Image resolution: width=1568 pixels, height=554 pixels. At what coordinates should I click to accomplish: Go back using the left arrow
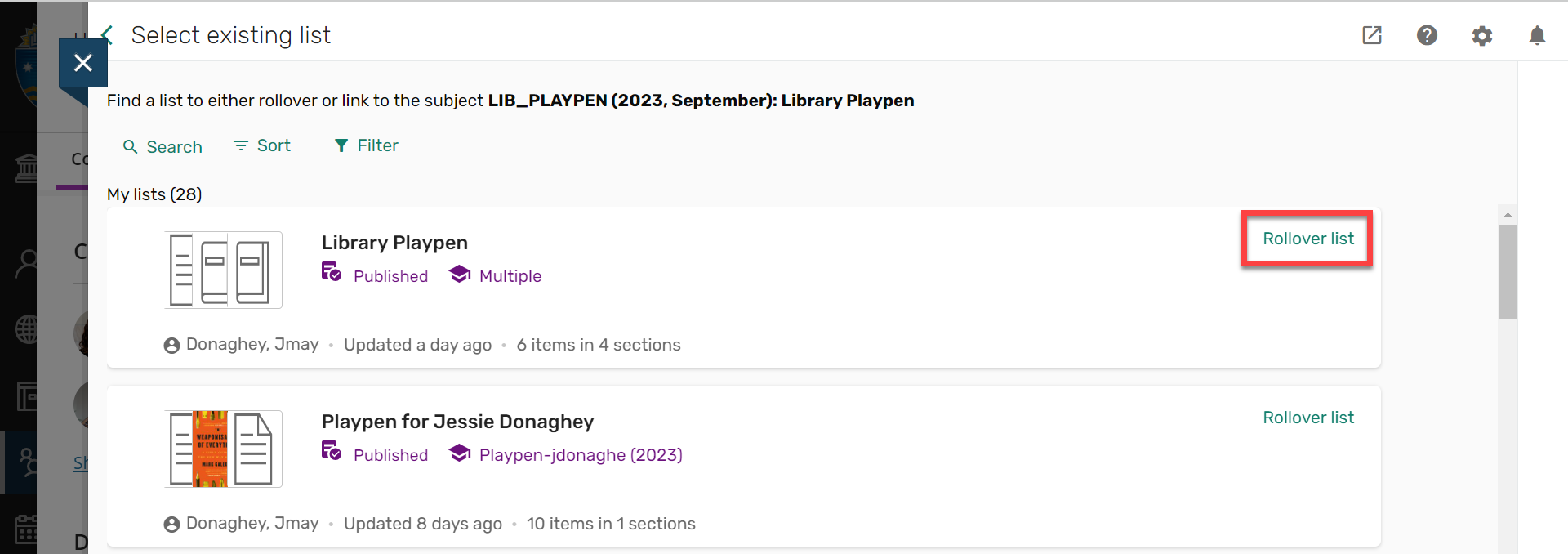(106, 35)
